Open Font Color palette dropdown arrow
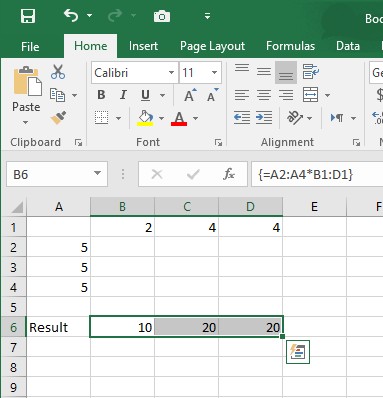 pyautogui.click(x=196, y=118)
